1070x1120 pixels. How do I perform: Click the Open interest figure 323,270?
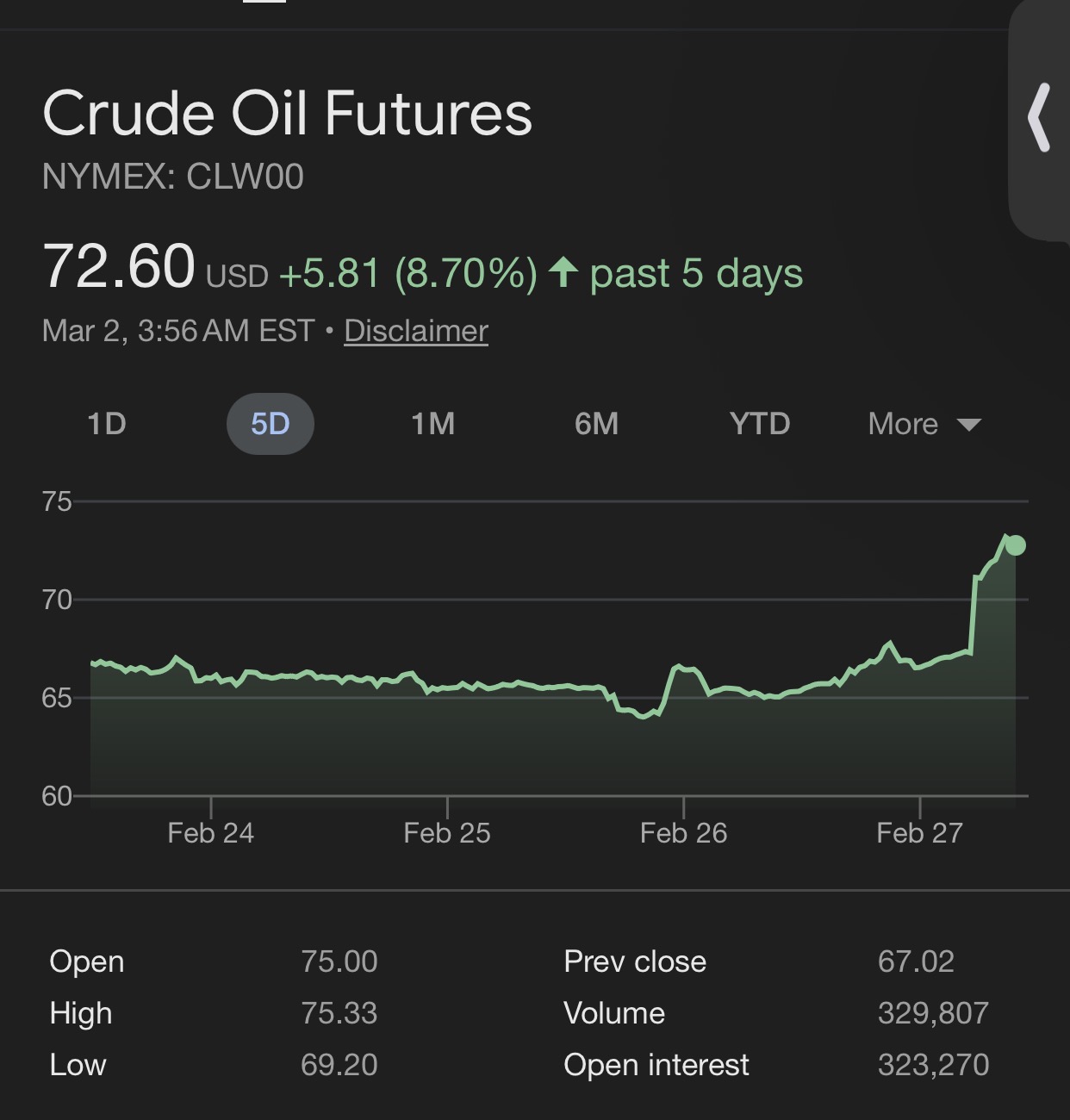point(933,1065)
